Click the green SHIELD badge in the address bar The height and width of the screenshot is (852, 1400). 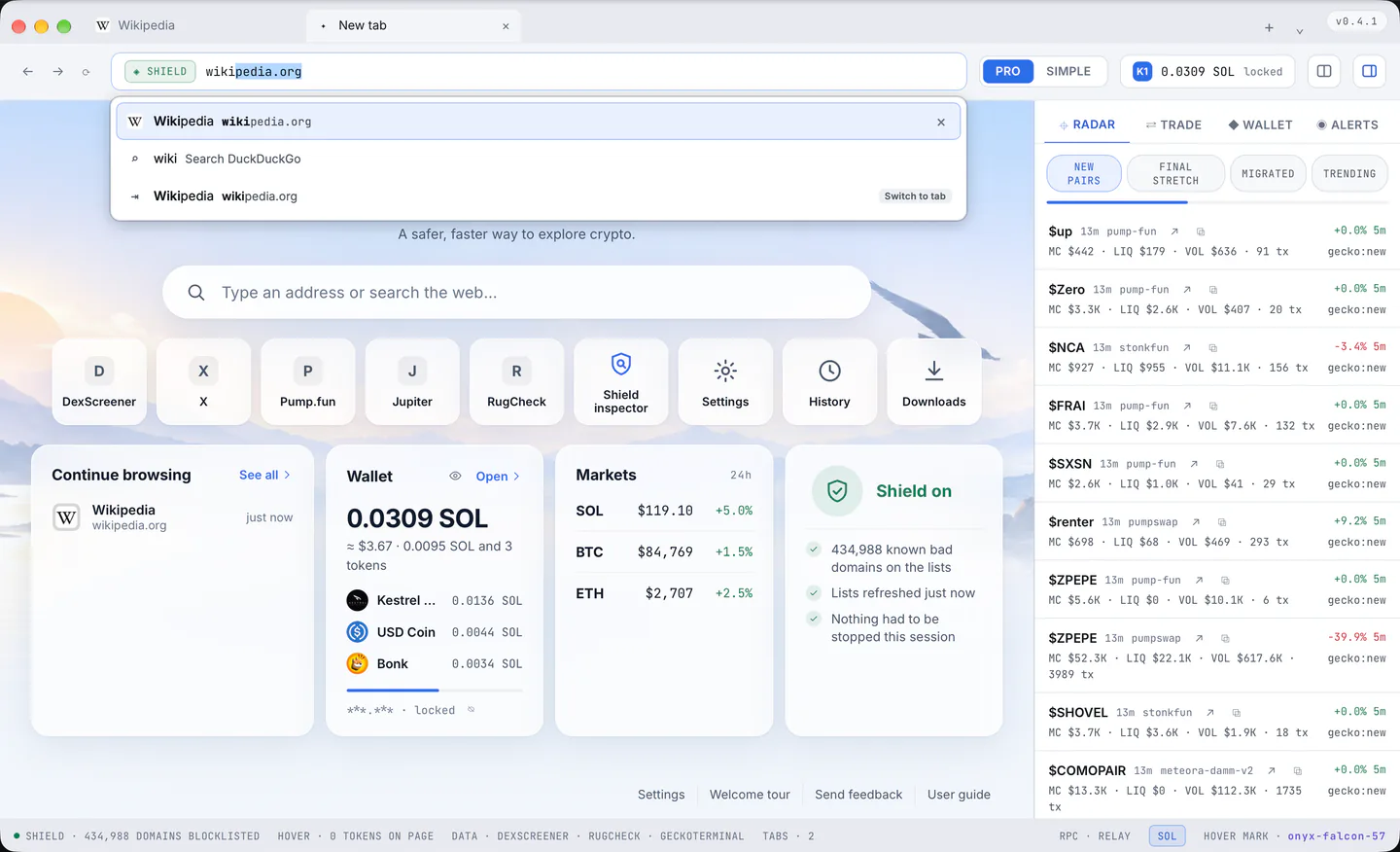pyautogui.click(x=160, y=71)
